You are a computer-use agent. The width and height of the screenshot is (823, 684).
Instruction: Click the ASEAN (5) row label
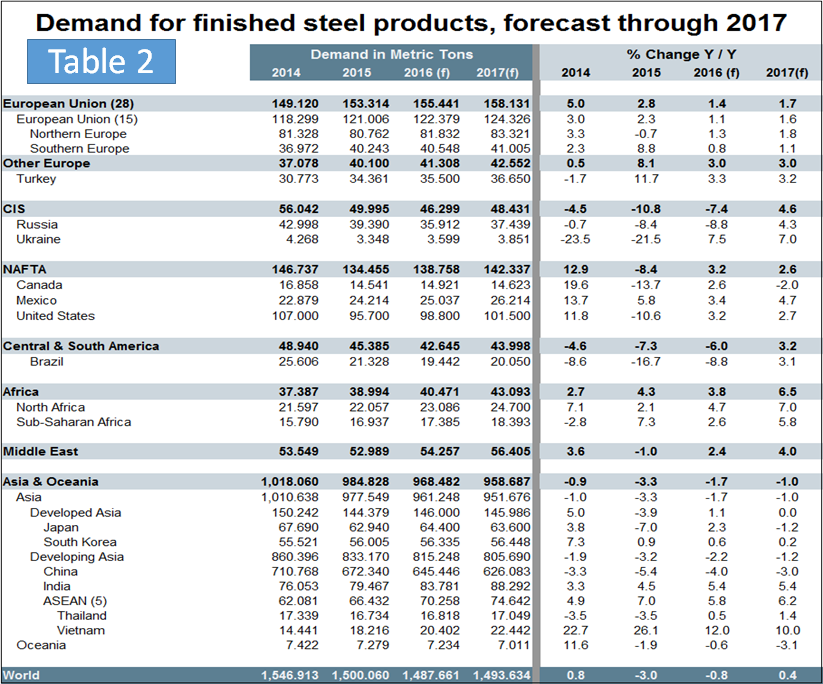pos(77,602)
